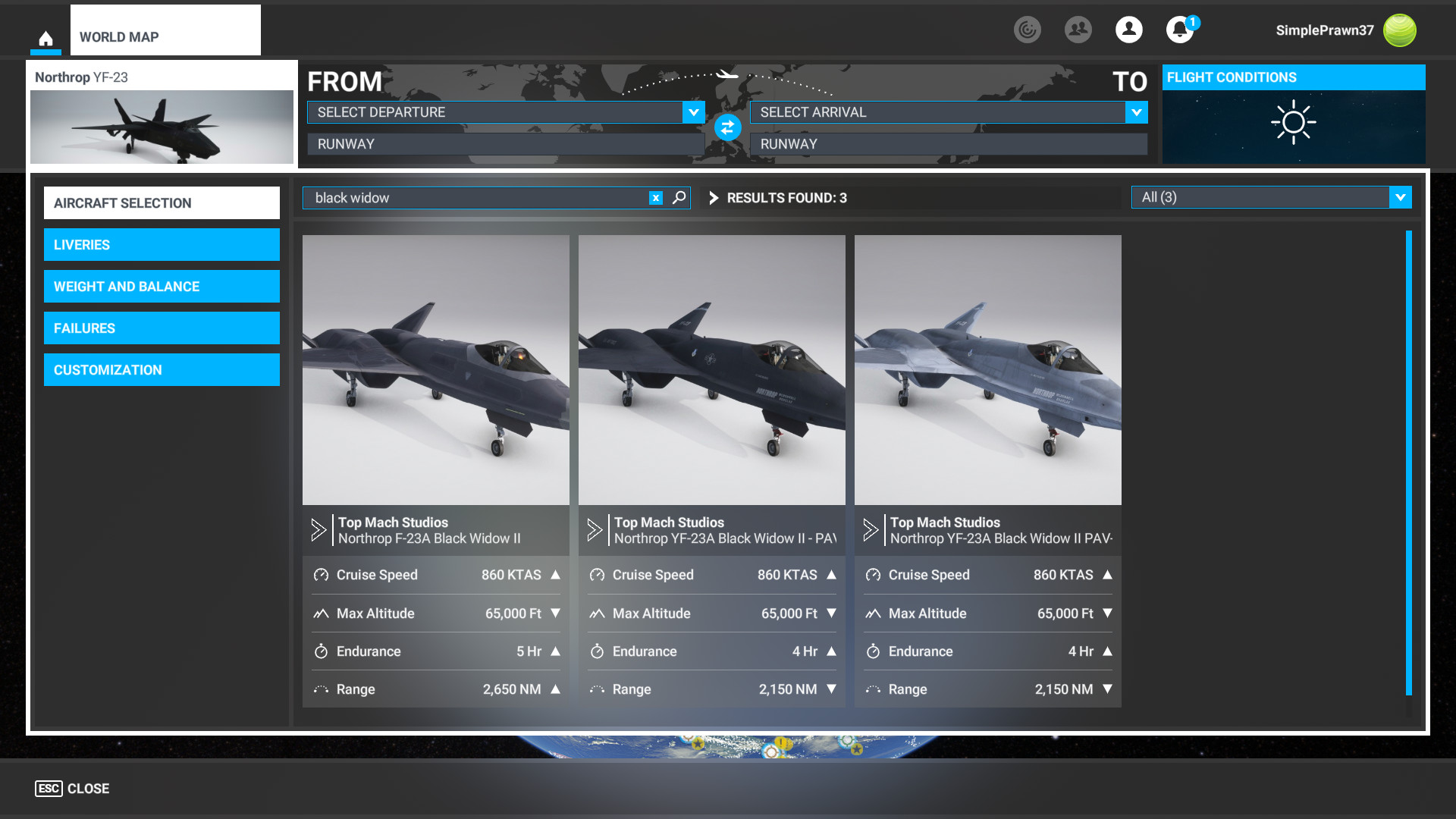The height and width of the screenshot is (819, 1456).
Task: Open the All (3) filter dropdown
Action: [x=1400, y=197]
